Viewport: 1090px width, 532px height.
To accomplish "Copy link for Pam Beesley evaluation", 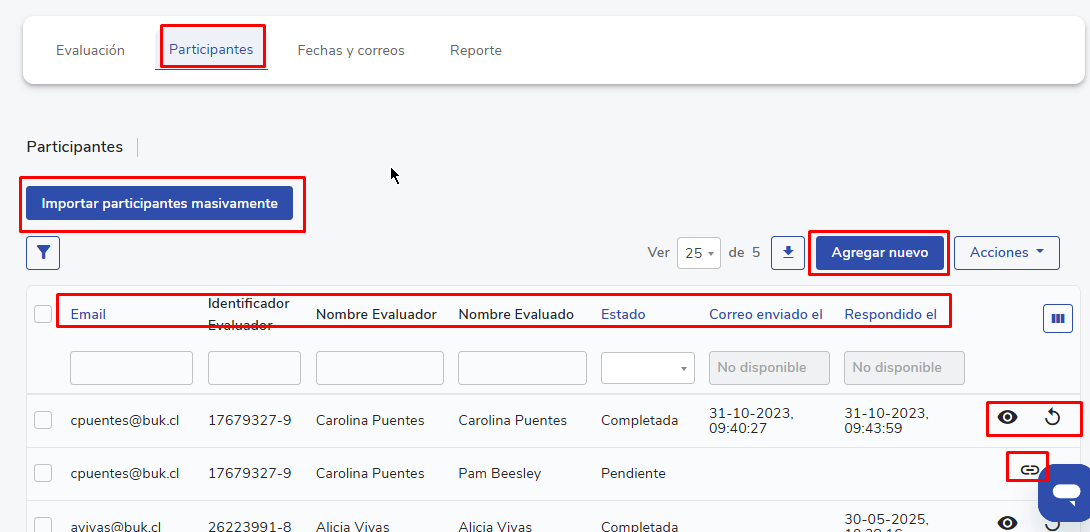I will (1029, 469).
